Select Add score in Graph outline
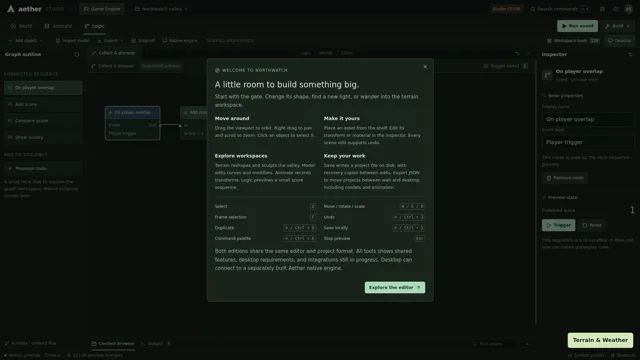 [43, 104]
